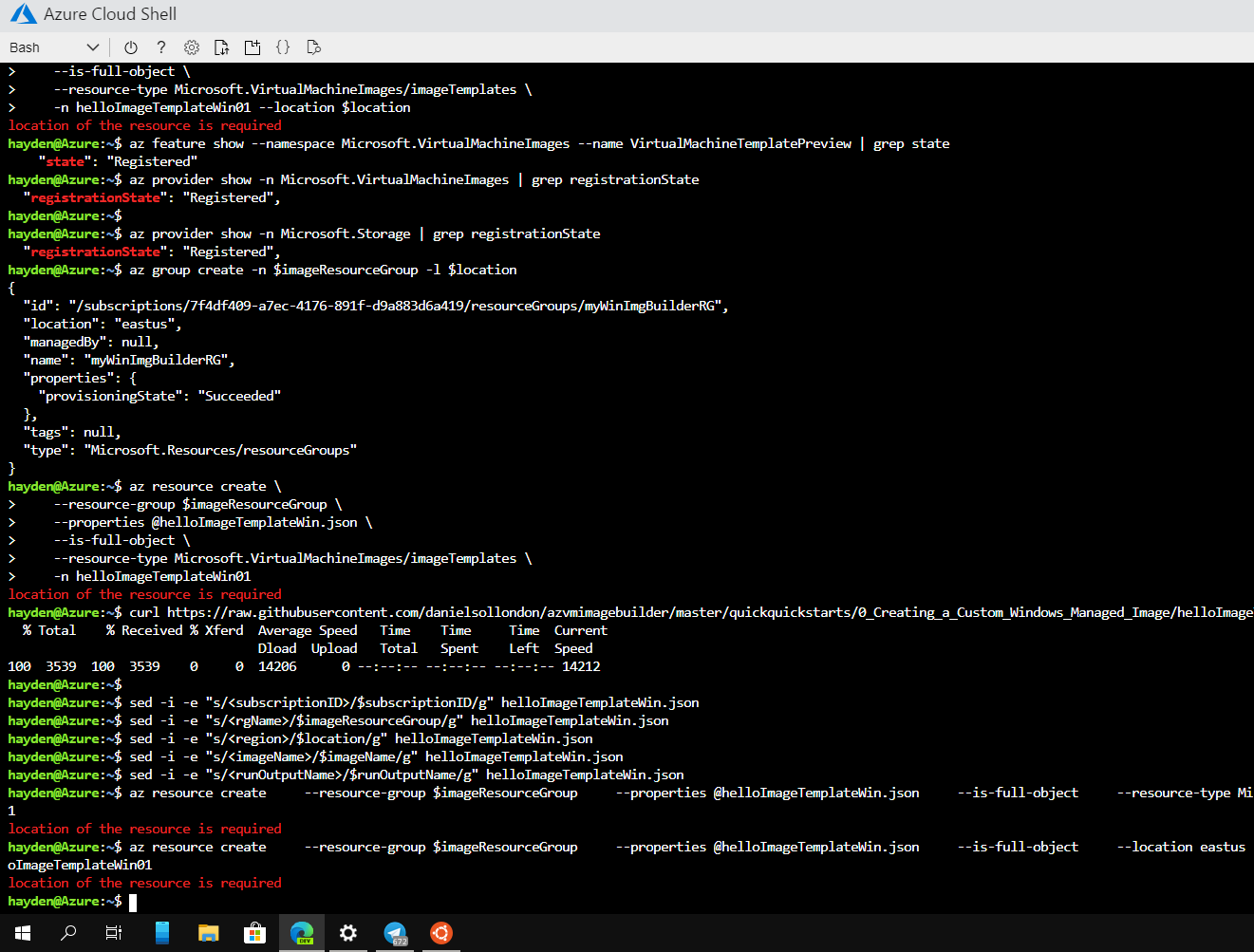Click the upload/download files icon

pyautogui.click(x=222, y=47)
